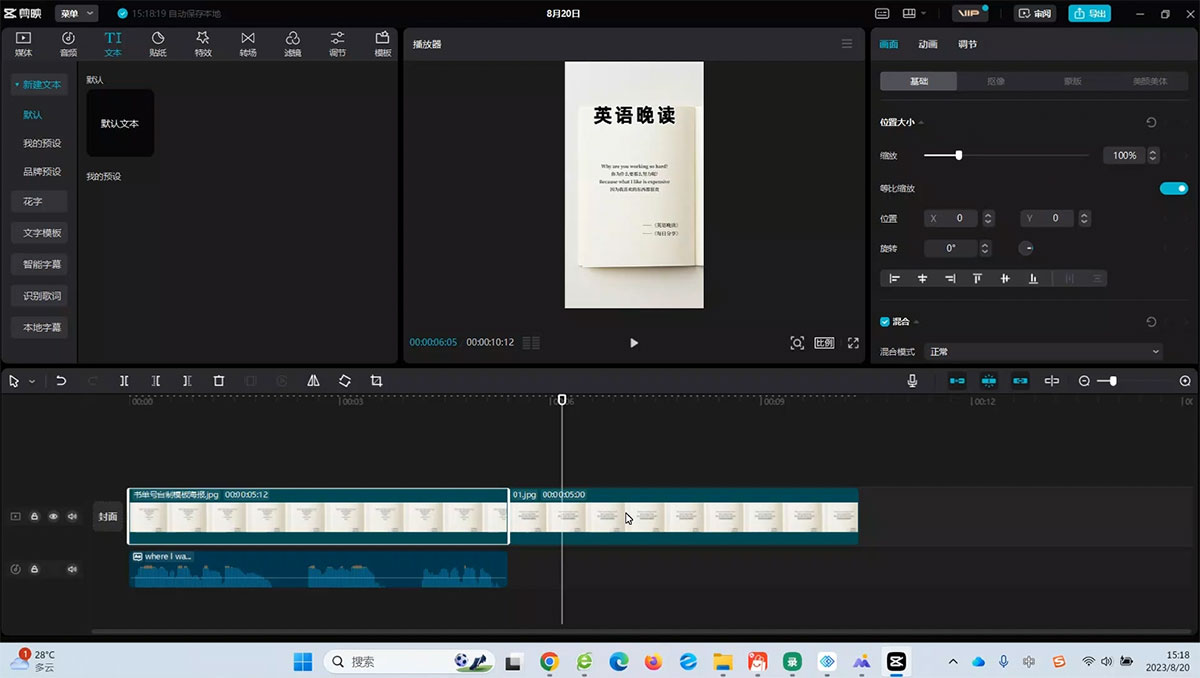Image resolution: width=1200 pixels, height=678 pixels.
Task: Uncheck the 混合 blend checkbox
Action: point(885,322)
